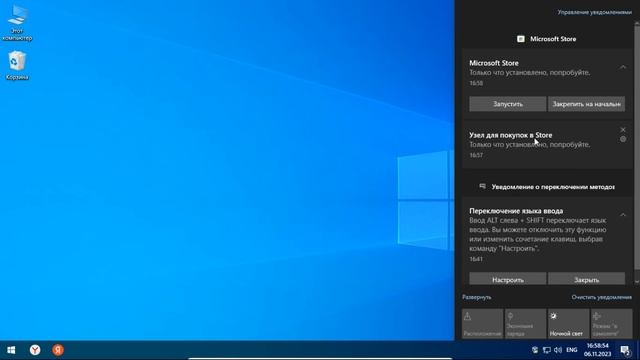The width and height of the screenshot is (640, 360).
Task: Toggle the Расположение quick action tile
Action: tap(482, 324)
